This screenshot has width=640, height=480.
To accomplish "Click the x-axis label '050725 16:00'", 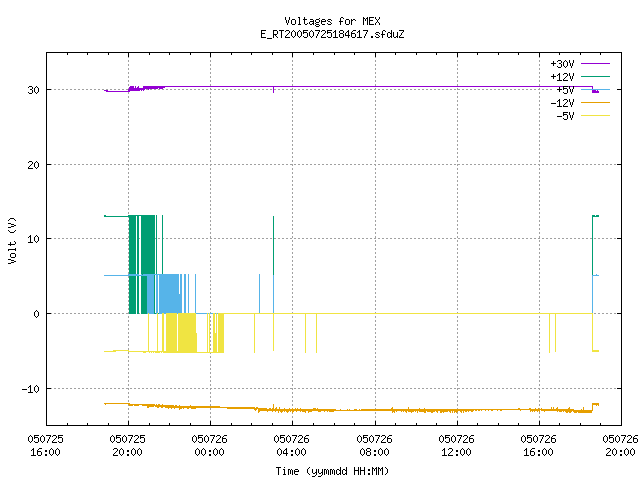I will [45, 446].
